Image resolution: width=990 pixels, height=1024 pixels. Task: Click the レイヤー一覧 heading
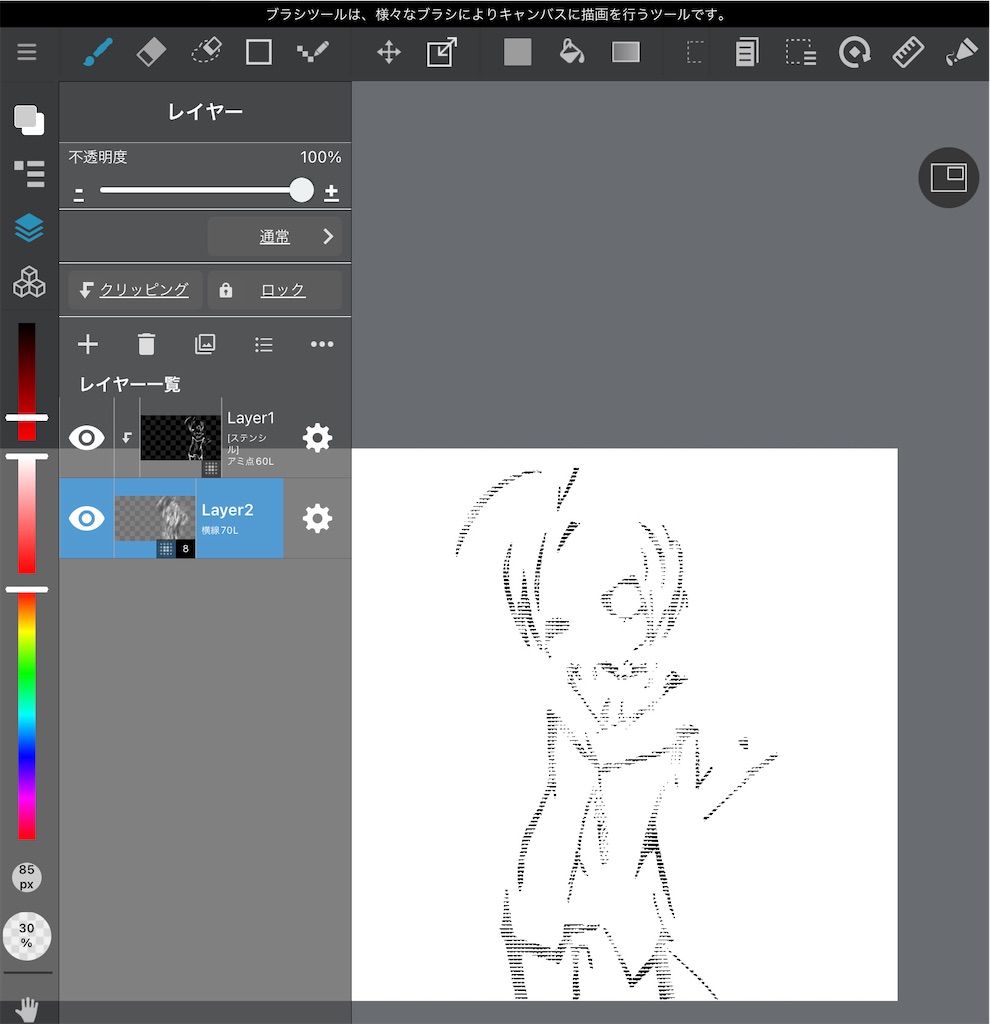point(130,384)
